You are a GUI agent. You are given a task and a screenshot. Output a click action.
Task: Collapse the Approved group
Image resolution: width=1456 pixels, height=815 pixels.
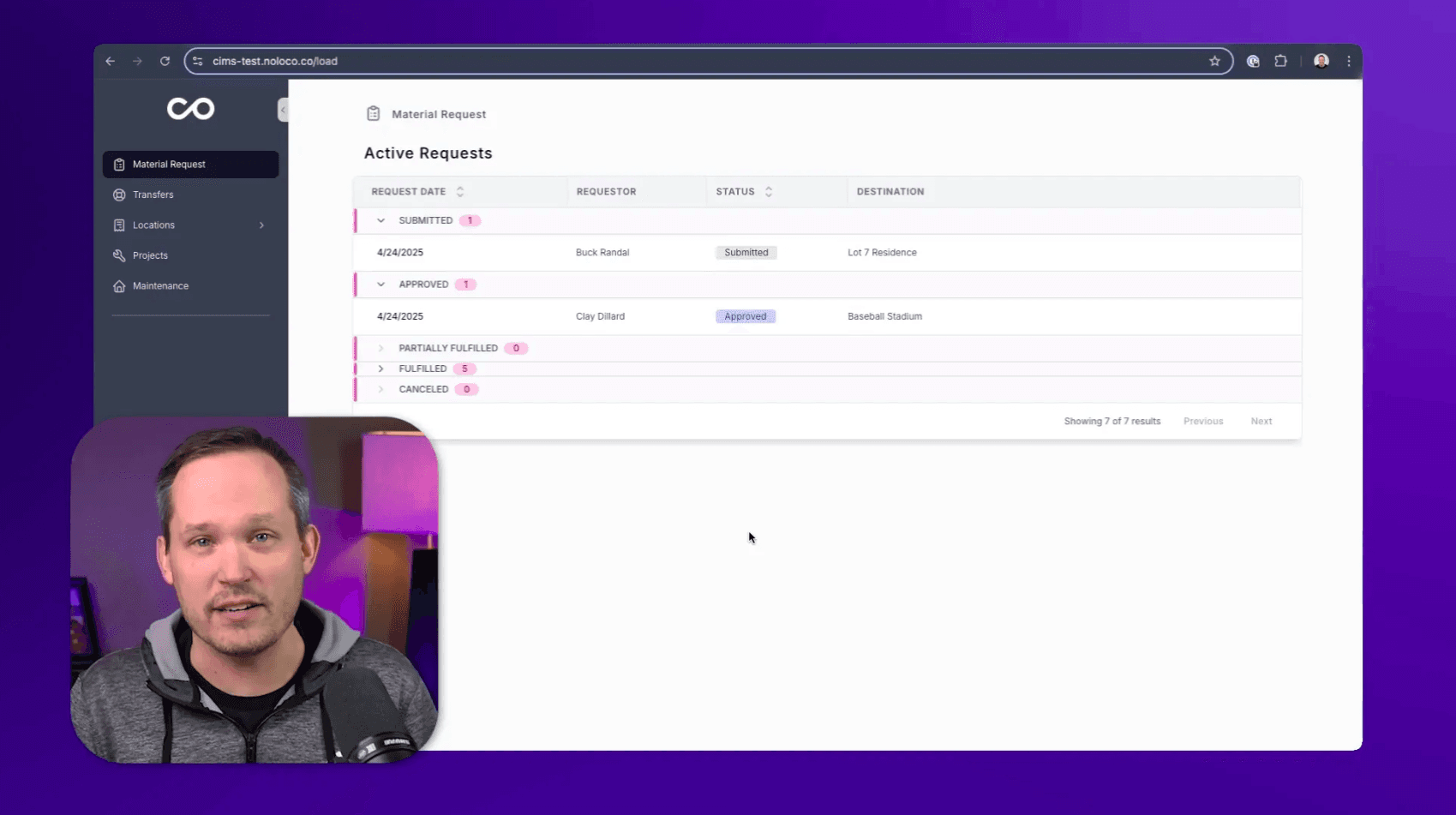[x=380, y=285]
